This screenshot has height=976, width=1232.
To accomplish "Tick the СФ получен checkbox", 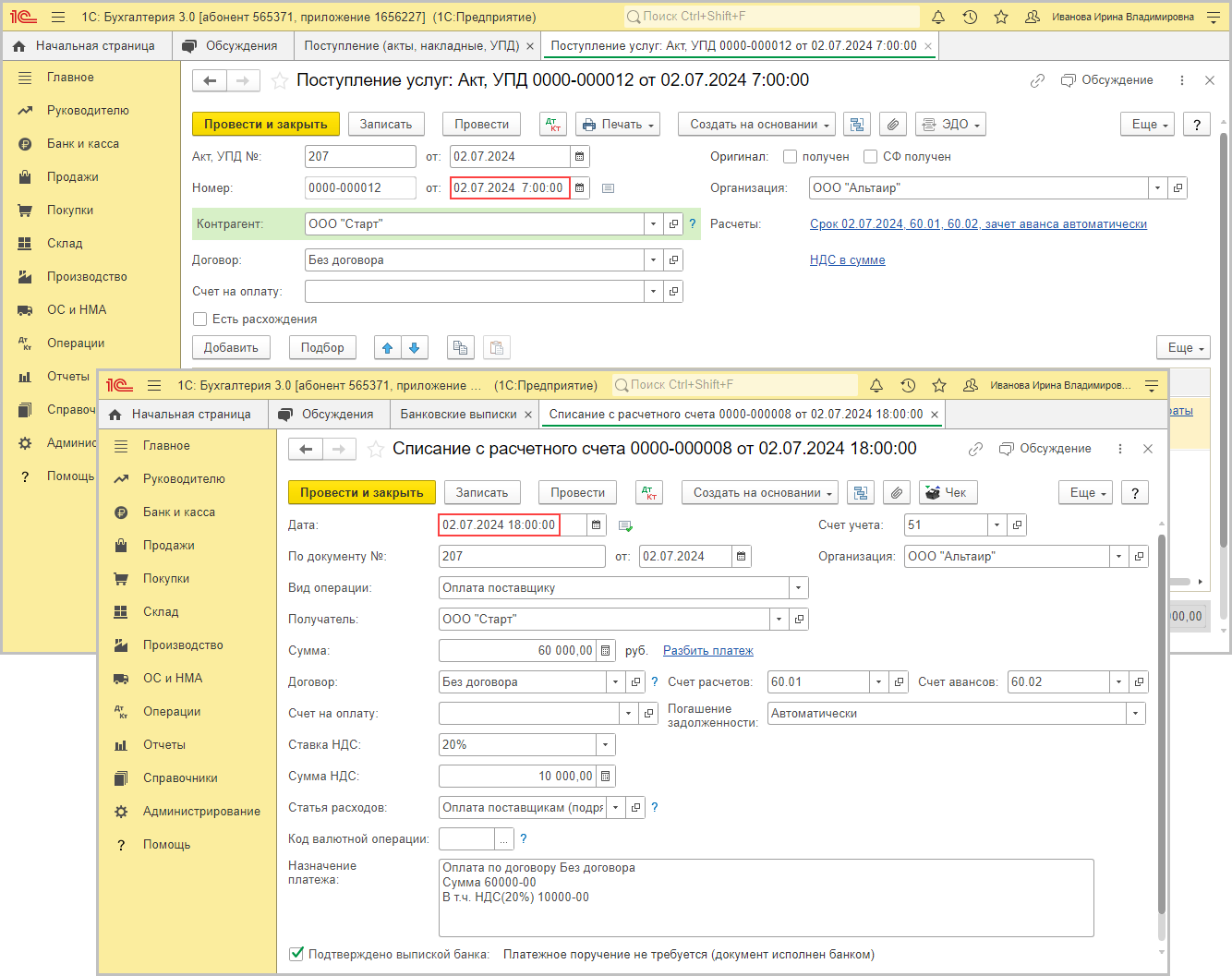I will click(x=870, y=157).
